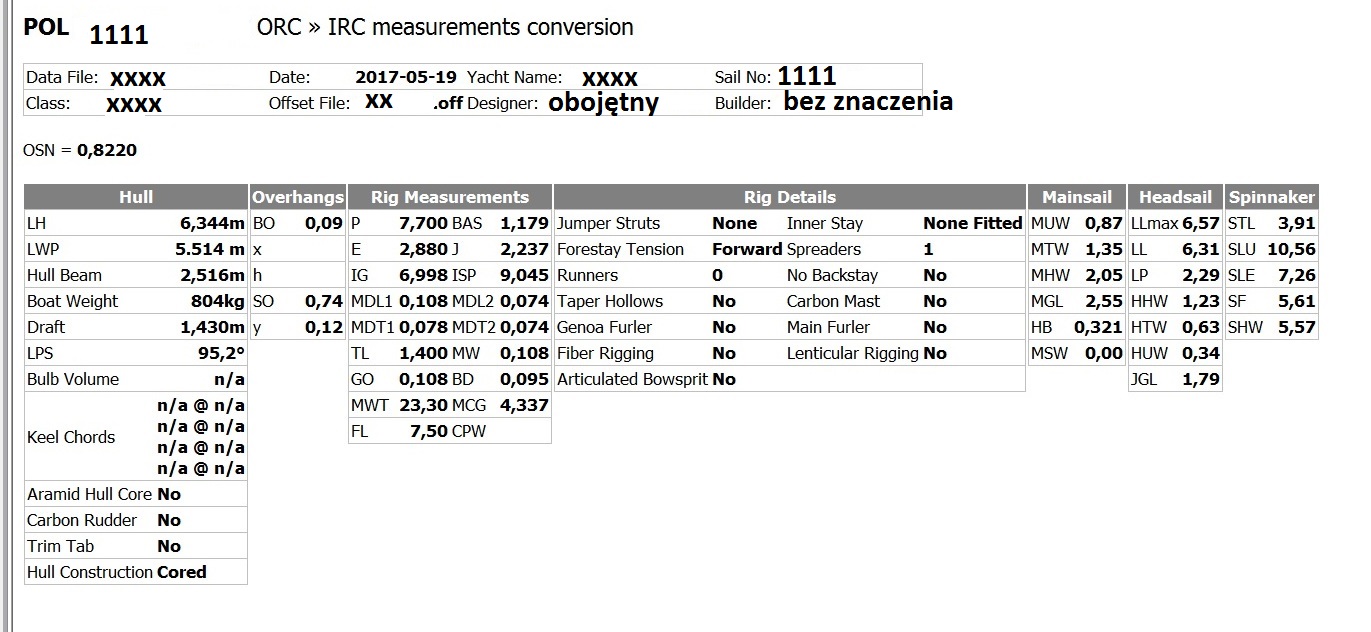
Task: Click the LP value 2,29
Action: [x=1201, y=275]
